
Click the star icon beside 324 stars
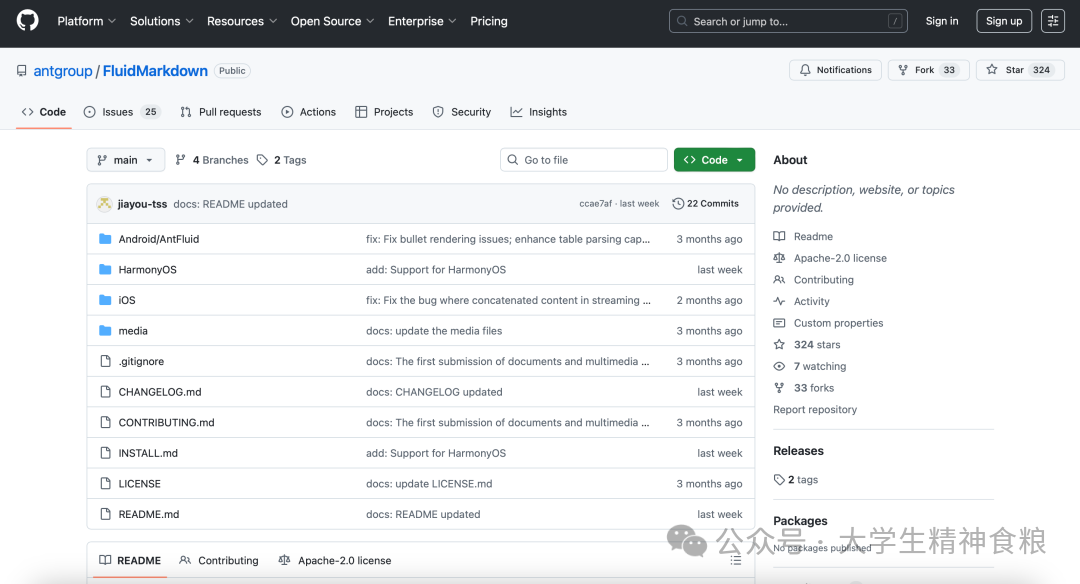click(779, 344)
